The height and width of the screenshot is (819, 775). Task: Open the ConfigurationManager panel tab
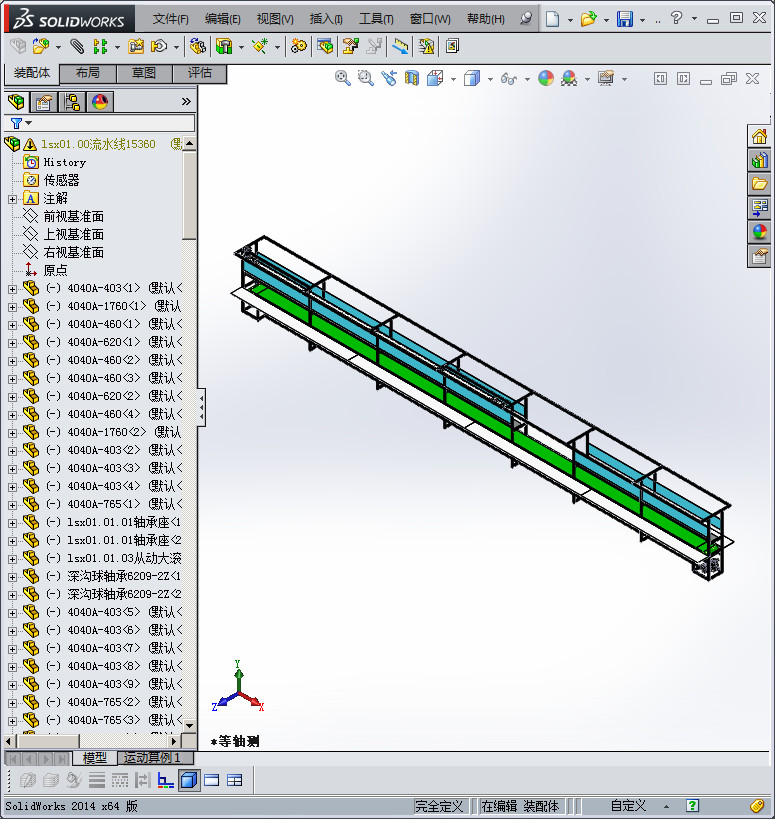[x=72, y=101]
